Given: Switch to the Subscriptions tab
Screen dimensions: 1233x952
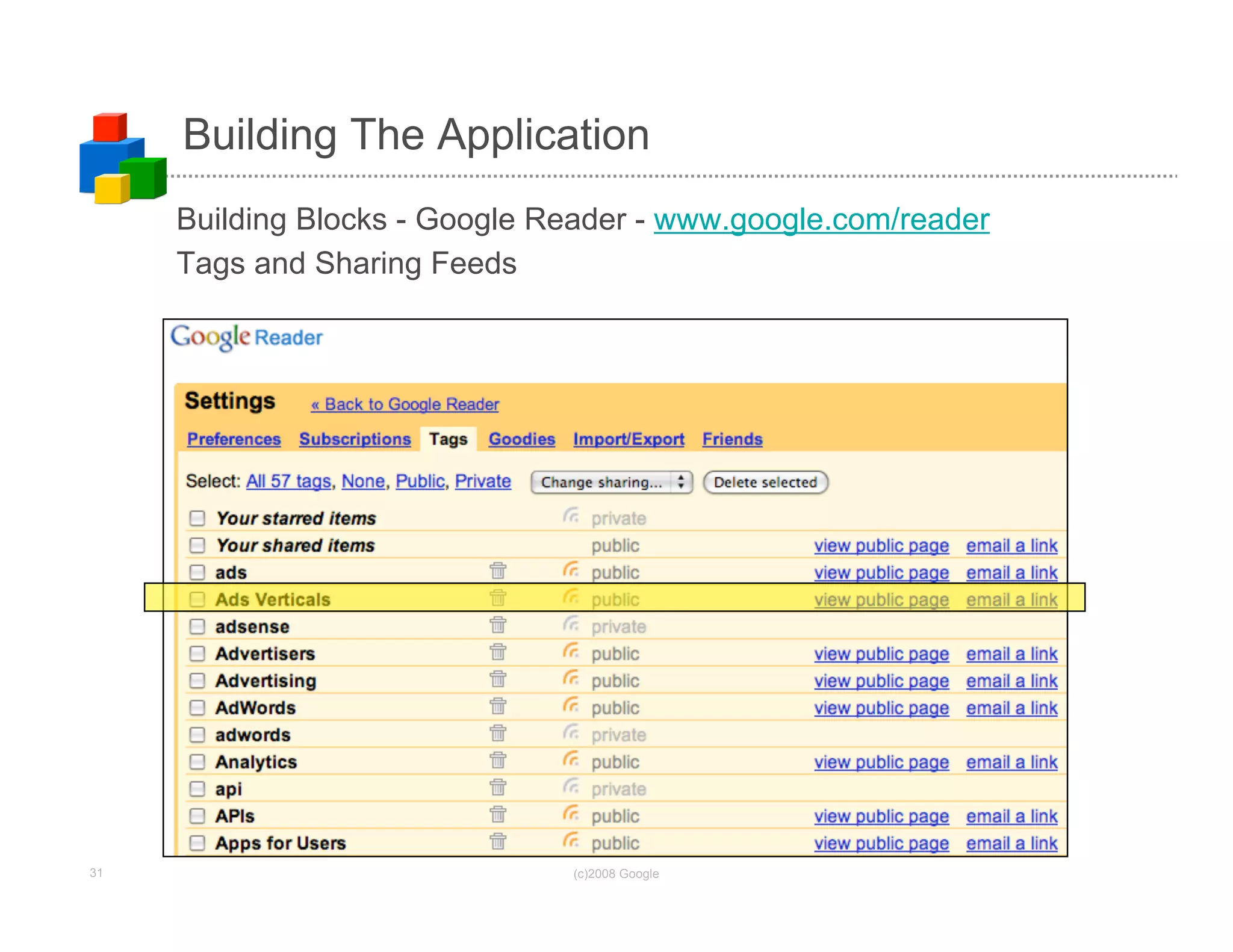Looking at the screenshot, I should 355,439.
